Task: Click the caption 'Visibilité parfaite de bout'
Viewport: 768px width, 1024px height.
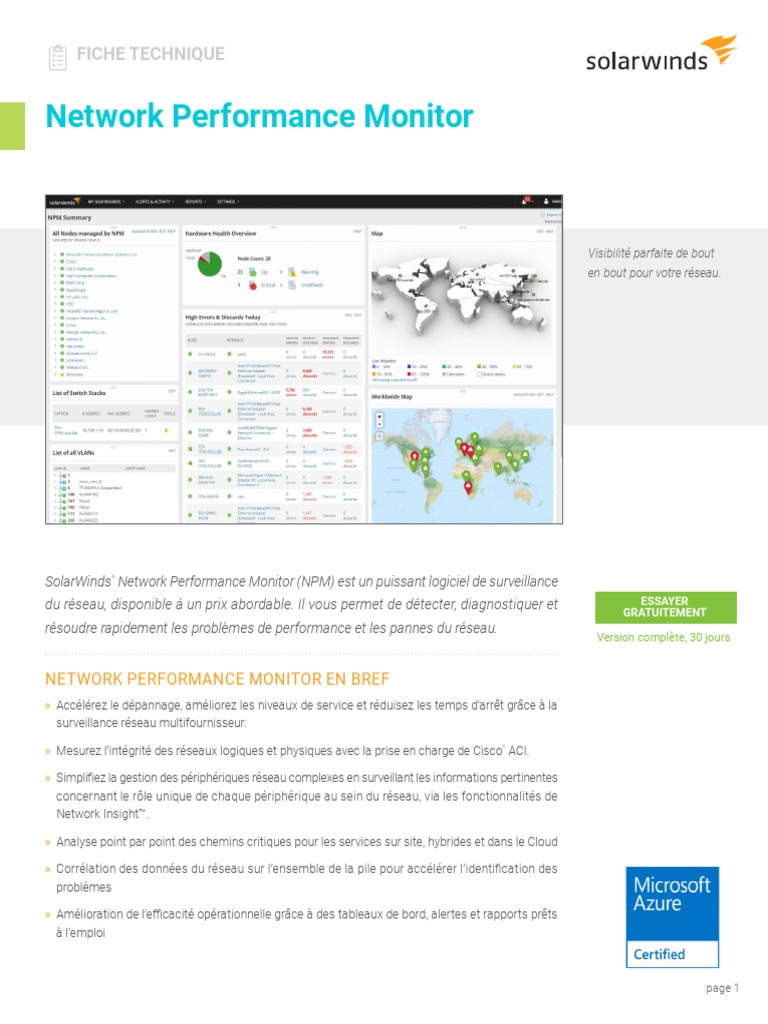Action: click(651, 253)
